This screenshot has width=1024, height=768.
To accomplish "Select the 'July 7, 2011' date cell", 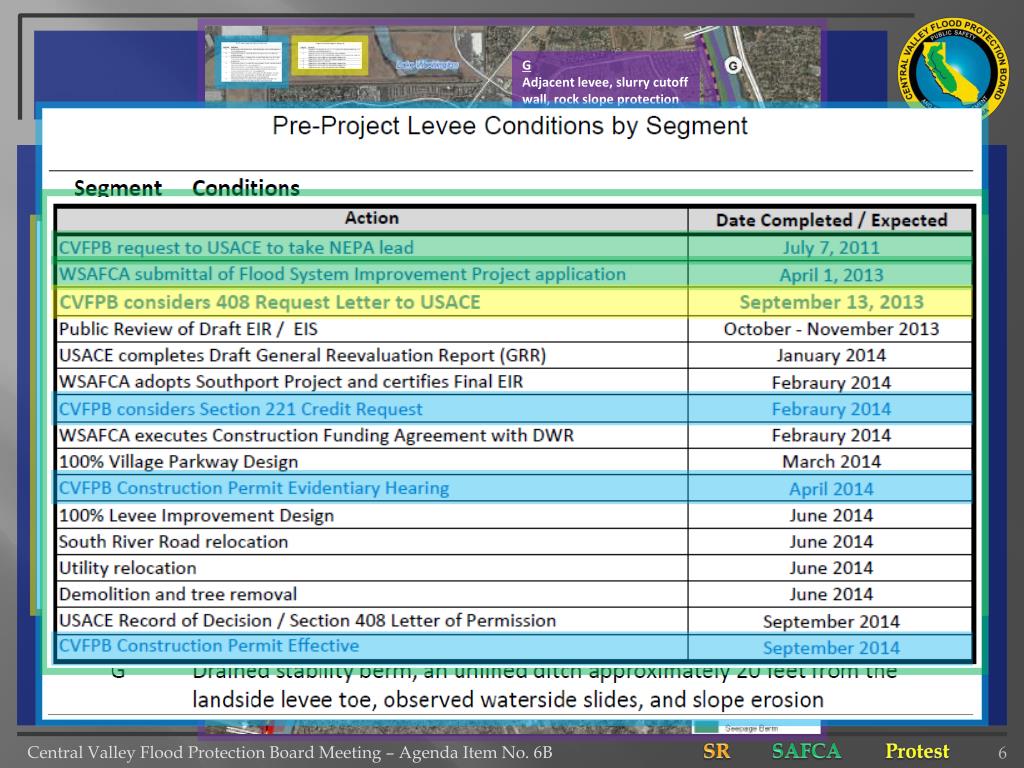I will [x=831, y=248].
